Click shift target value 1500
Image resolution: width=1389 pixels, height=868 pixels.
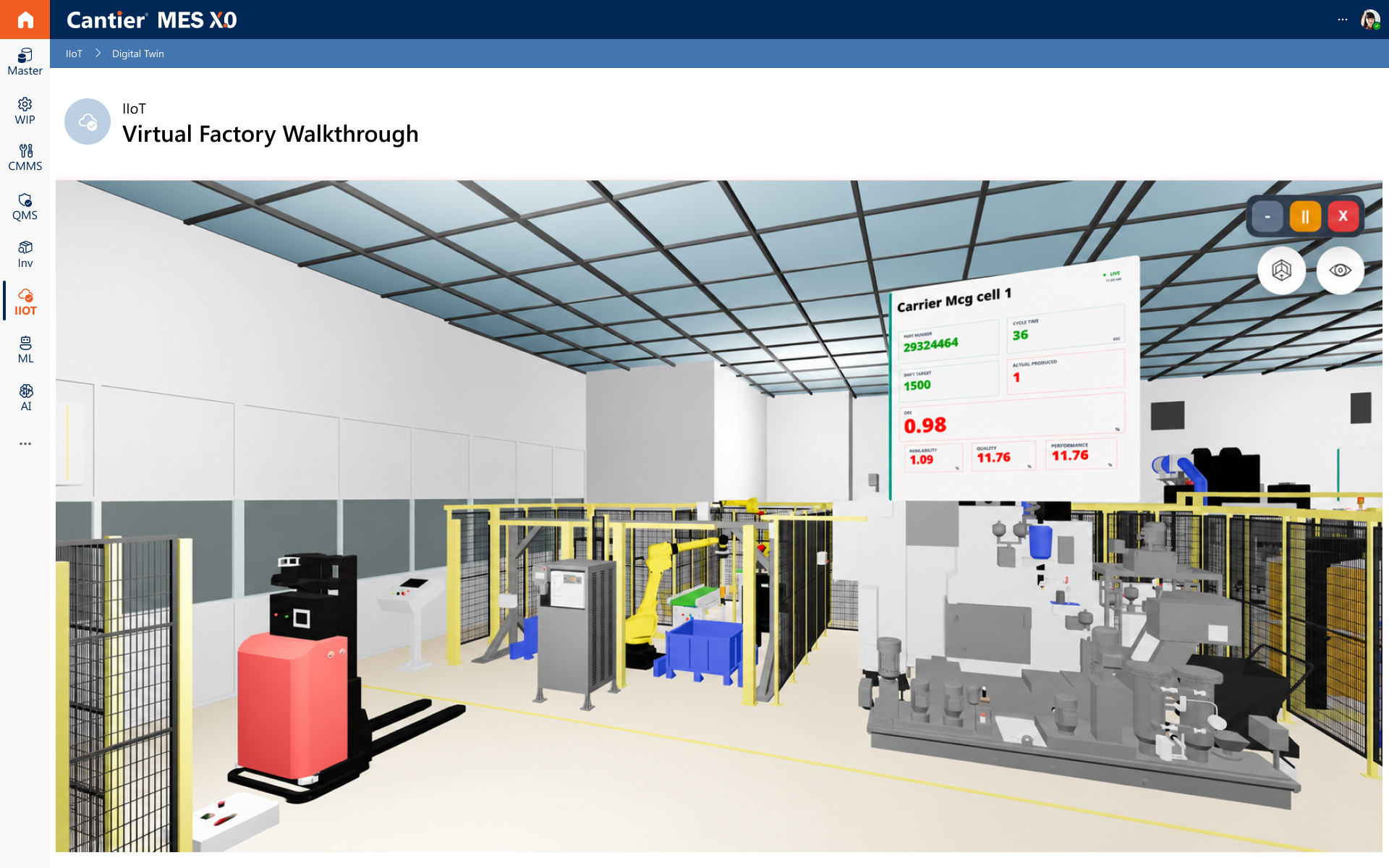pos(917,386)
